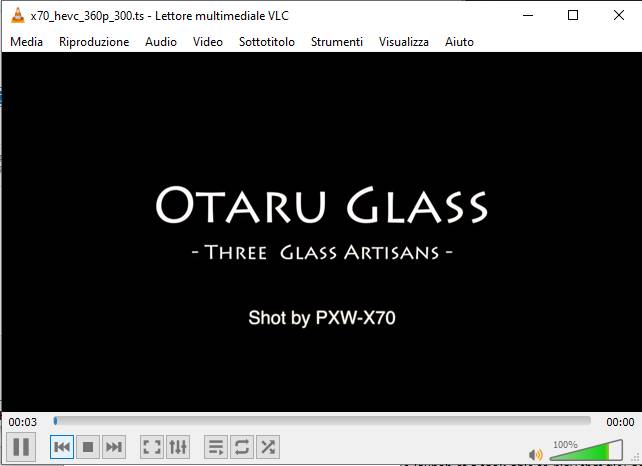The height and width of the screenshot is (466, 642).
Task: Click the elapsed time 00:03 label
Action: point(23,422)
